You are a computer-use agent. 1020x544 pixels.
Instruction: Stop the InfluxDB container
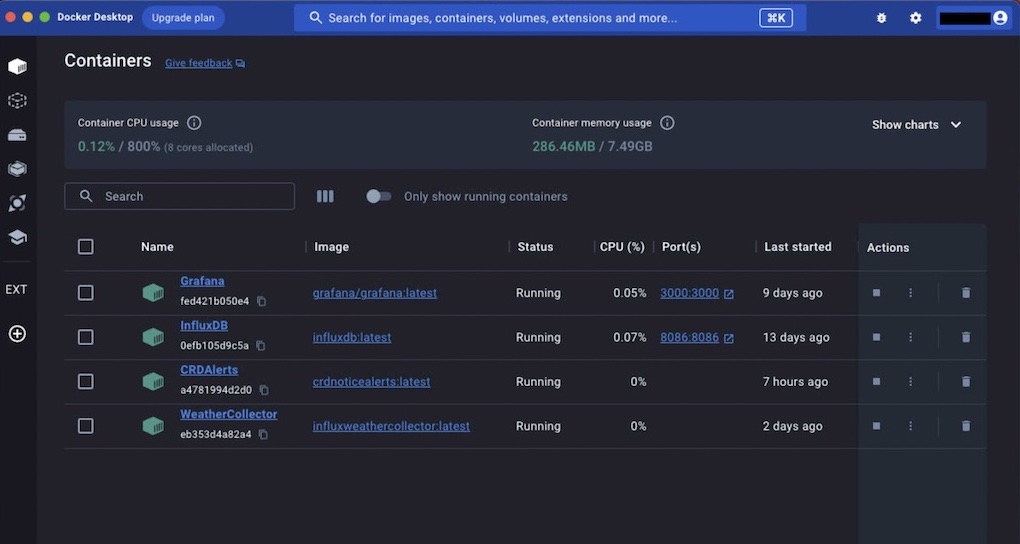click(876, 337)
